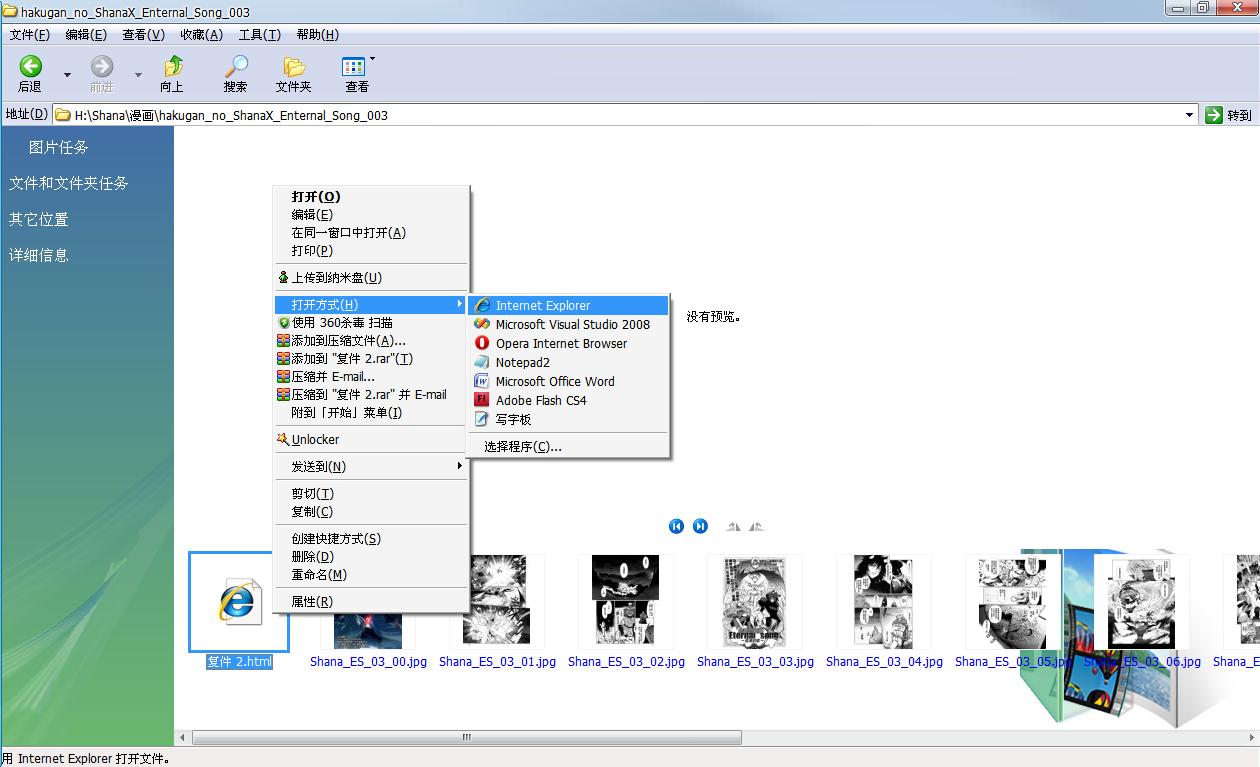Viewport: 1260px width, 767px height.
Task: Click the 转到 go button
Action: click(x=1229, y=115)
